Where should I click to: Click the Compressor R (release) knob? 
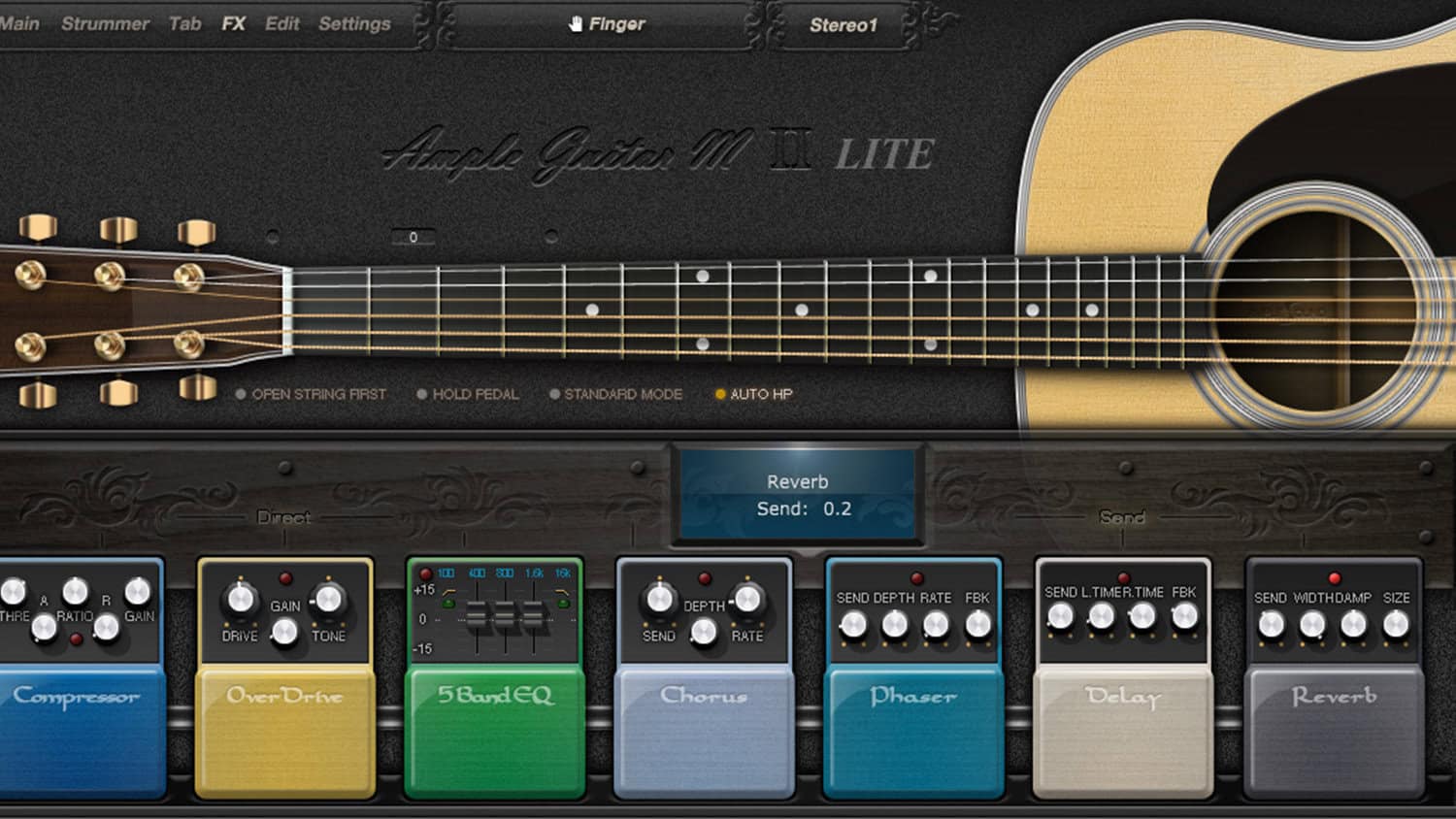(106, 628)
